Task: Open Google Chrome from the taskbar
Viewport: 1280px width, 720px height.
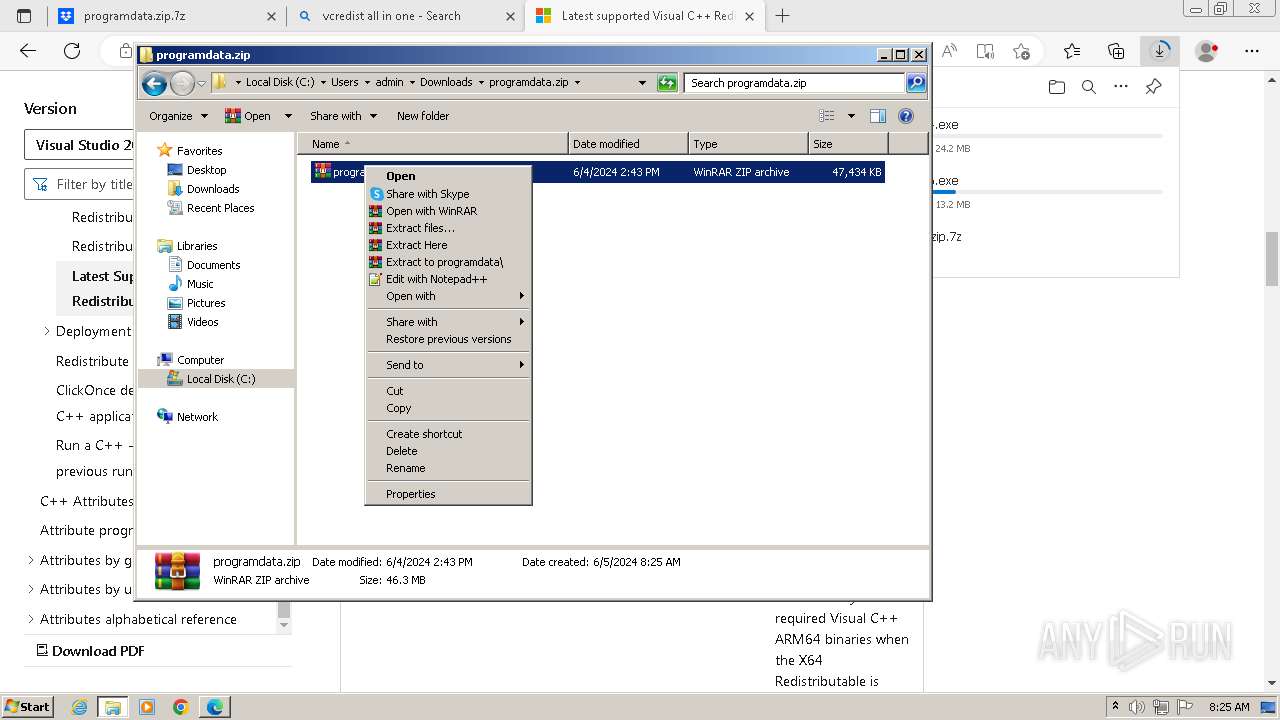Action: [181, 707]
